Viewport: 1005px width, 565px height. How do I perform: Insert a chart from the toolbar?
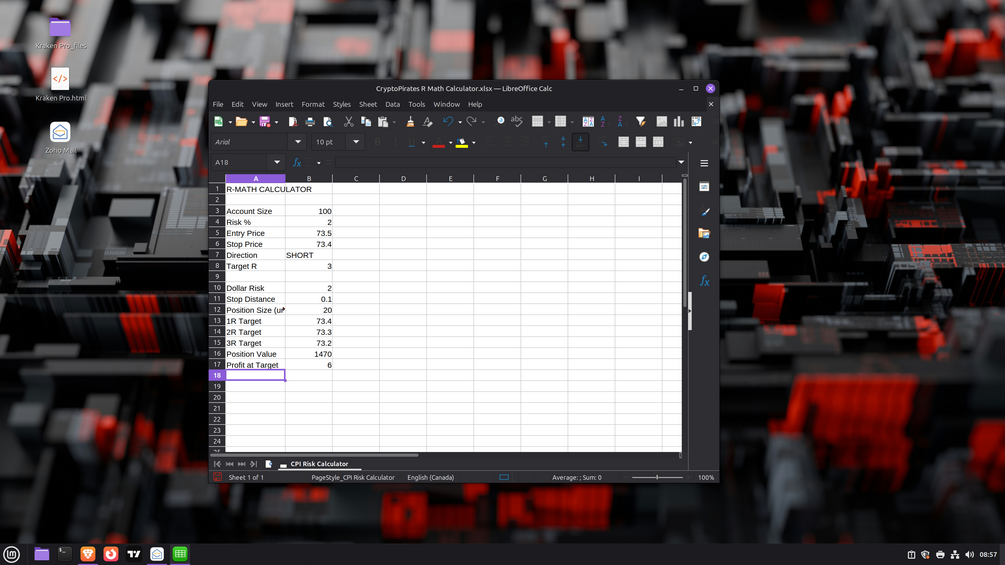click(679, 122)
